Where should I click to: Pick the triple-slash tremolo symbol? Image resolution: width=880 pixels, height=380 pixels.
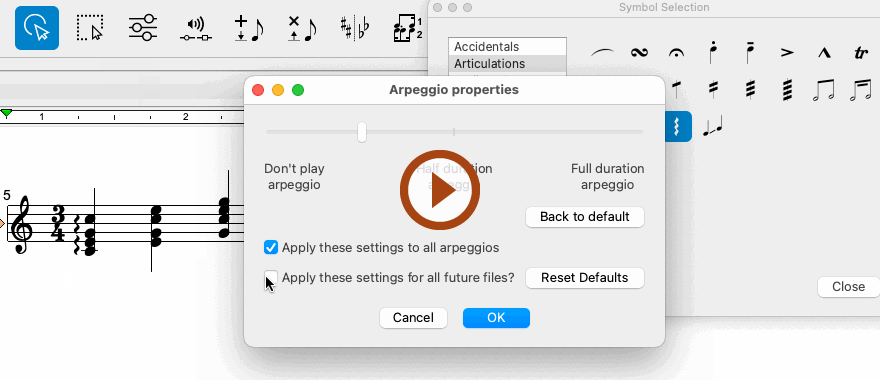click(750, 89)
